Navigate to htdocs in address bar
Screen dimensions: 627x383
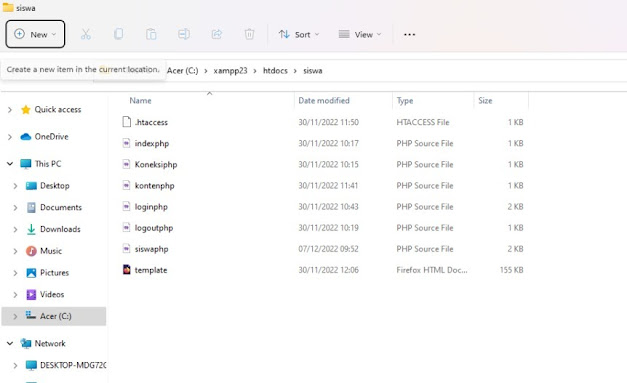tap(275, 71)
